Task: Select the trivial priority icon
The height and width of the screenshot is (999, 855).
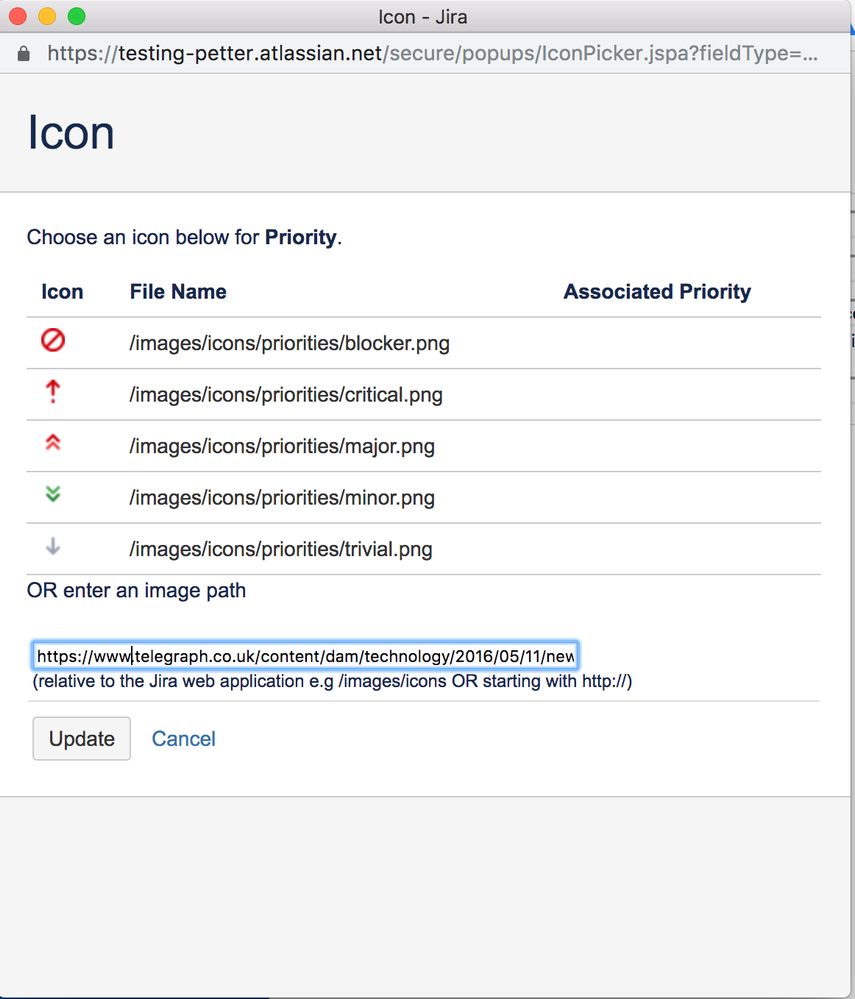Action: pyautogui.click(x=51, y=548)
